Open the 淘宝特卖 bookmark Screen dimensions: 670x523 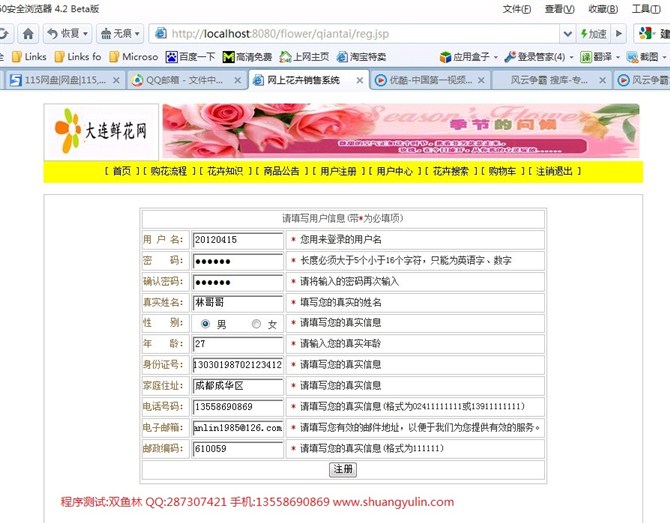coord(361,57)
